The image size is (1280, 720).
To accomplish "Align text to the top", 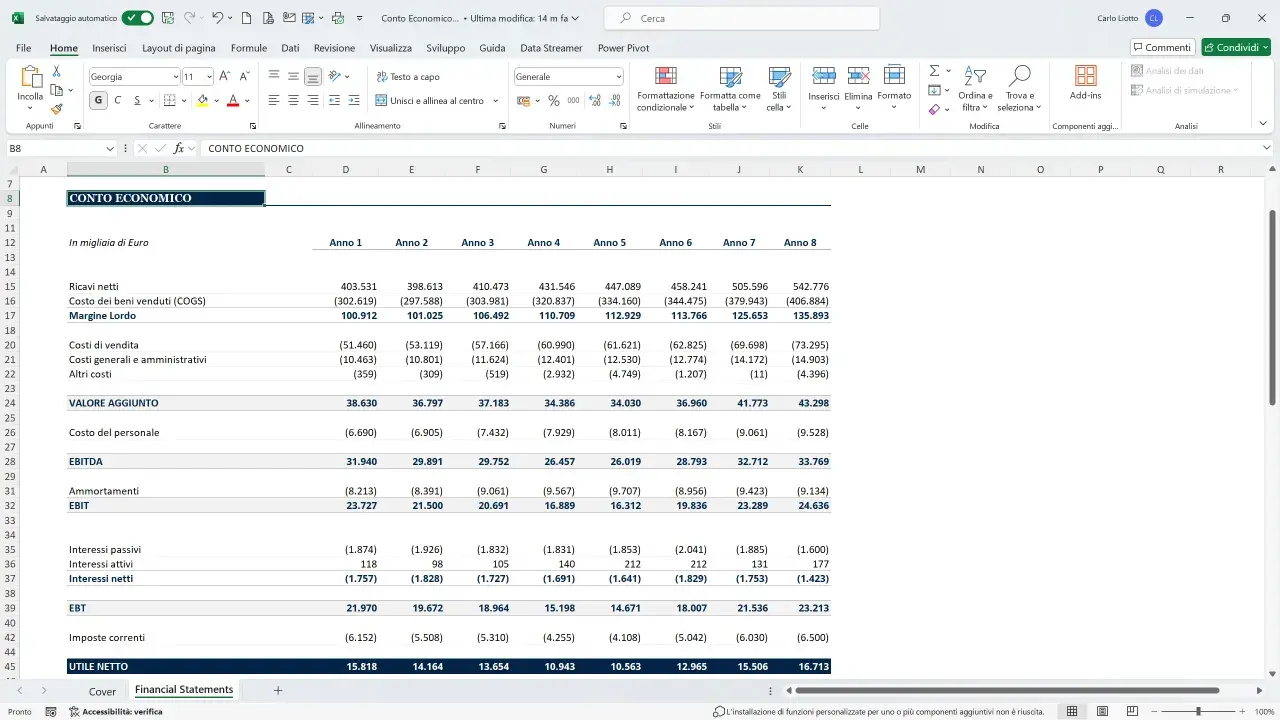I will pos(273,76).
